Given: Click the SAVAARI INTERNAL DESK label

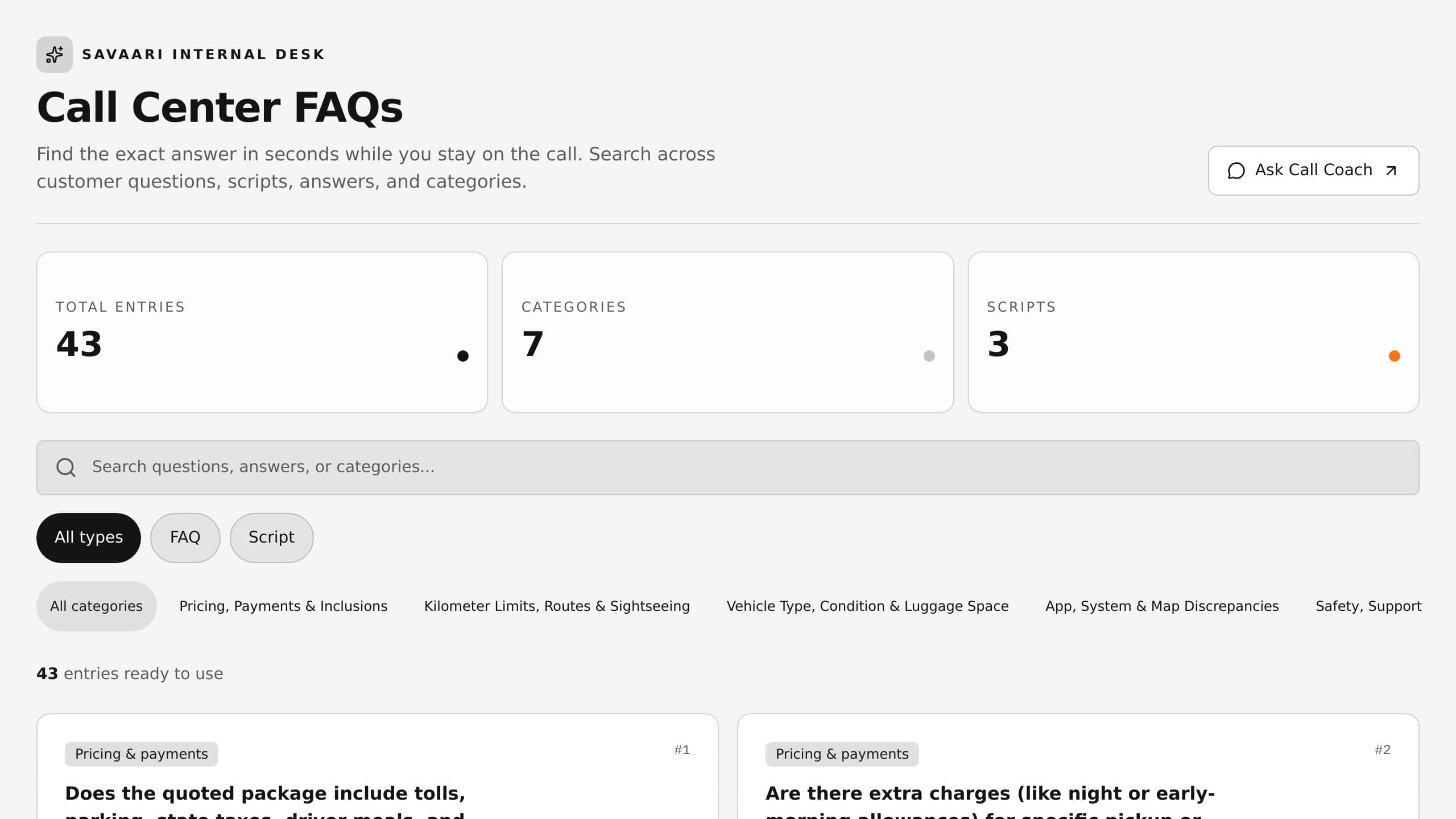Looking at the screenshot, I should tap(204, 55).
